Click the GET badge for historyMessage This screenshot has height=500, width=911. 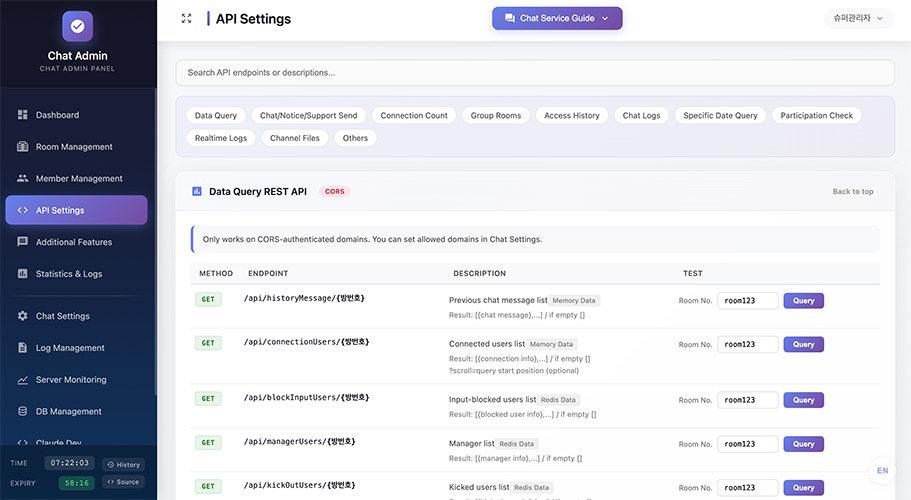pyautogui.click(x=208, y=300)
